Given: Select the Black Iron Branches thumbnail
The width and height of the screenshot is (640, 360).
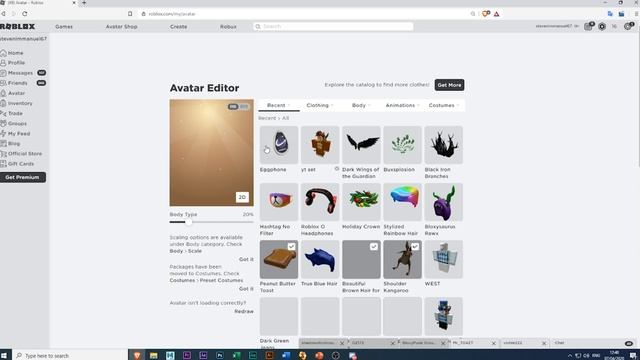Looking at the screenshot, I should [444, 144].
